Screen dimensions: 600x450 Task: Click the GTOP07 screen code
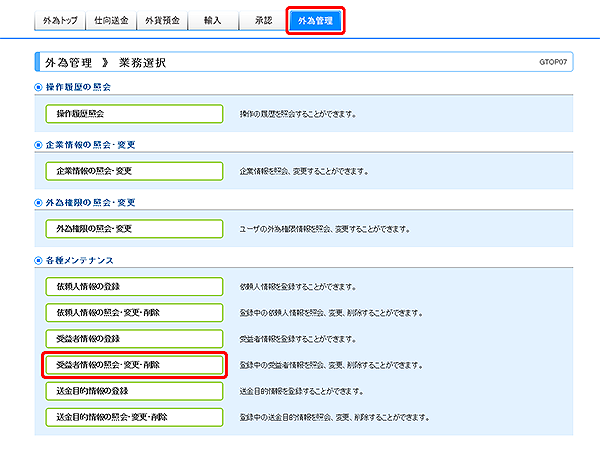[553, 62]
